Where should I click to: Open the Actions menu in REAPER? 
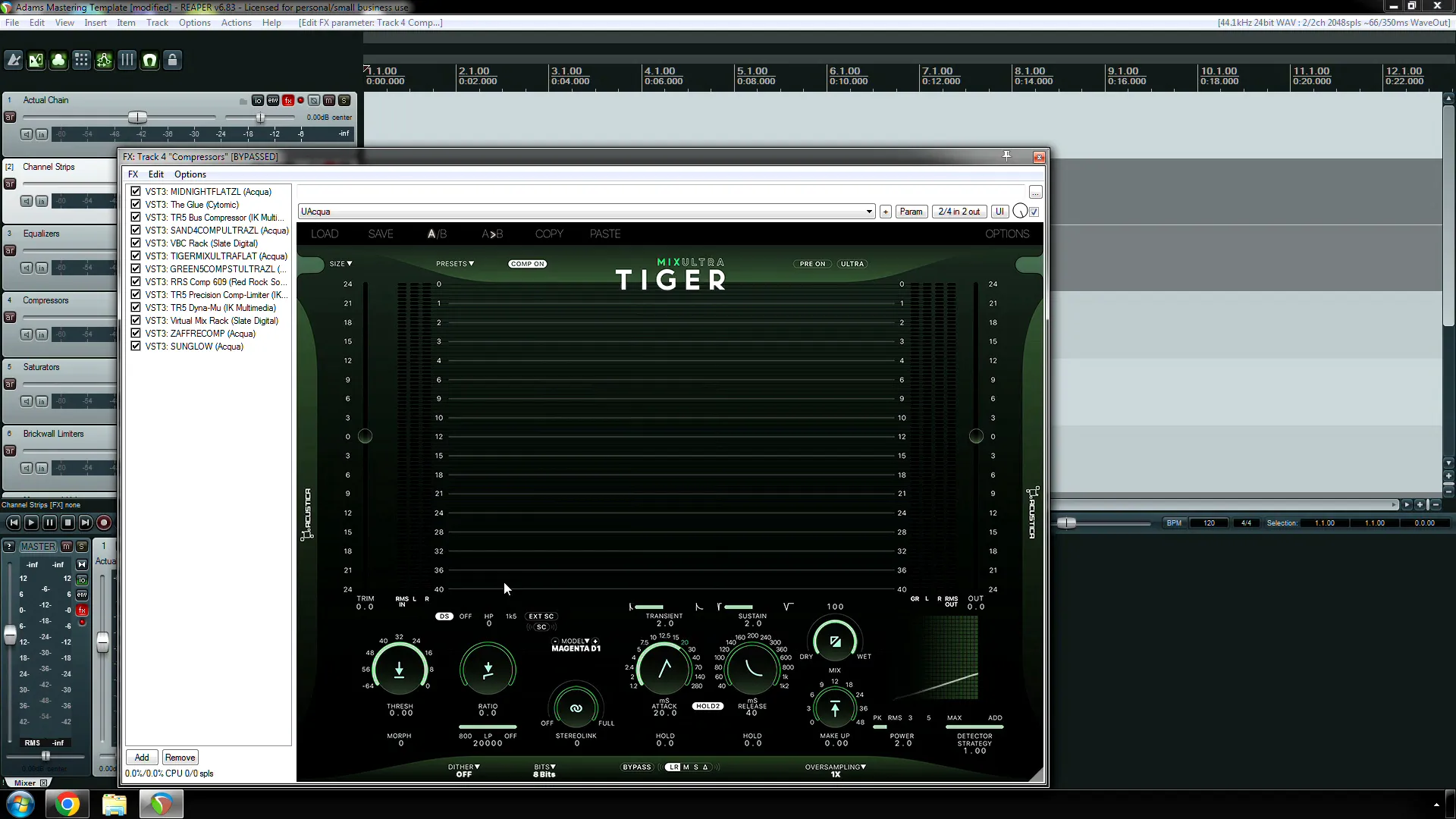click(x=237, y=23)
